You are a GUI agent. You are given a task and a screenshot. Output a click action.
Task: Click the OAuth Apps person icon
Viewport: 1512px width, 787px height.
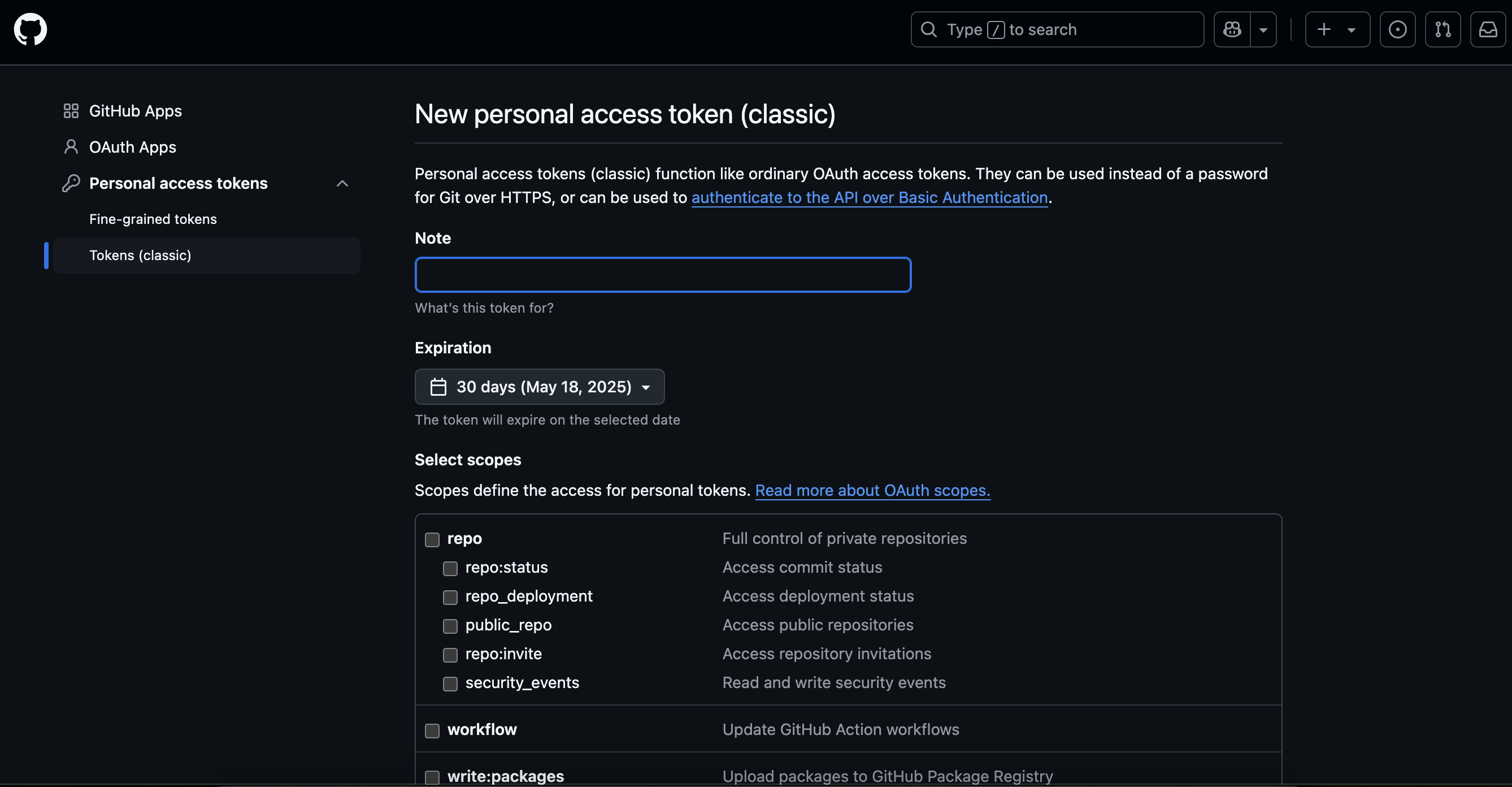(x=71, y=147)
